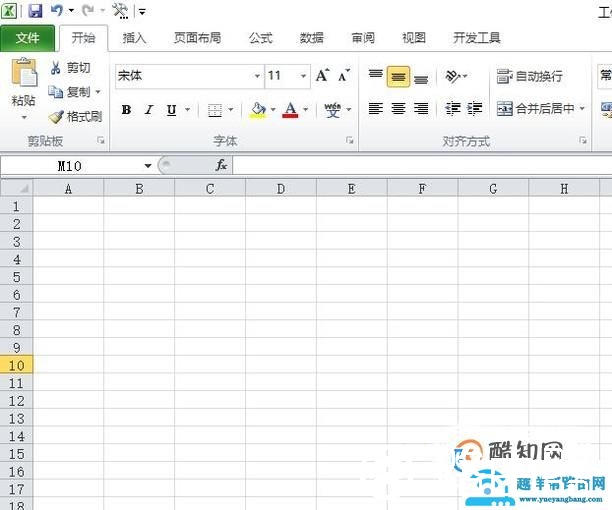612x510 pixels.
Task: Switch to the 数据 tab
Action: coord(311,38)
